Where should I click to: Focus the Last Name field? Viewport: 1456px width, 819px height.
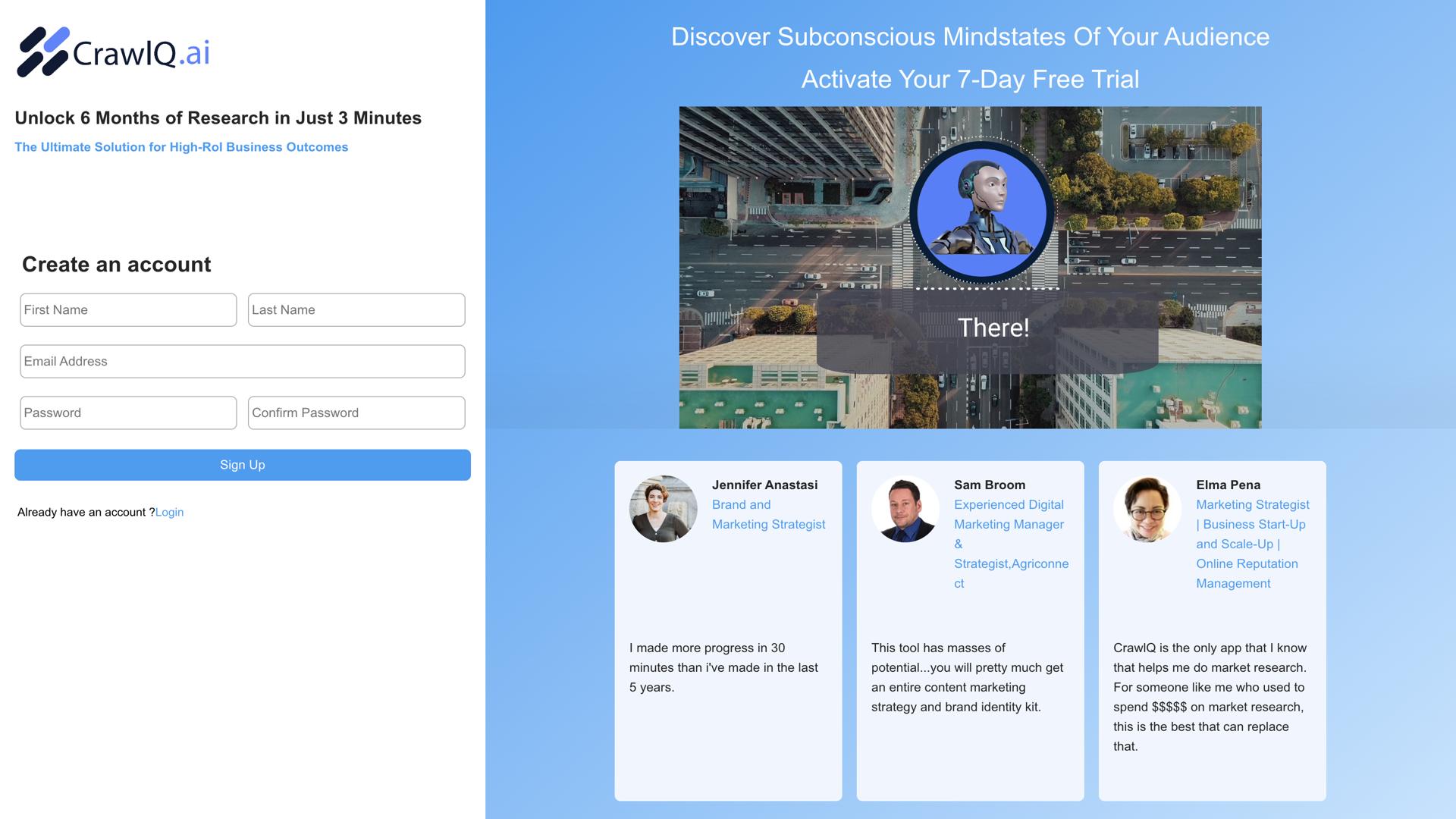[x=356, y=310]
